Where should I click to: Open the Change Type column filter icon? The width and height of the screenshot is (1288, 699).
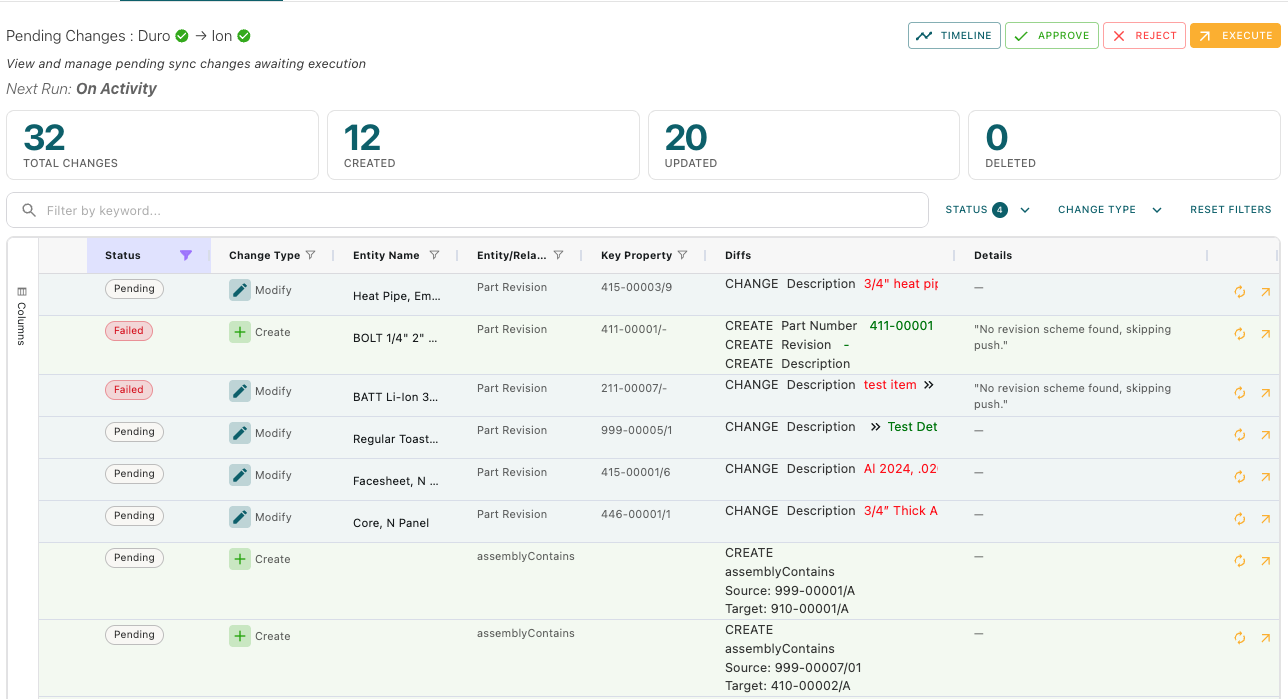pyautogui.click(x=310, y=256)
